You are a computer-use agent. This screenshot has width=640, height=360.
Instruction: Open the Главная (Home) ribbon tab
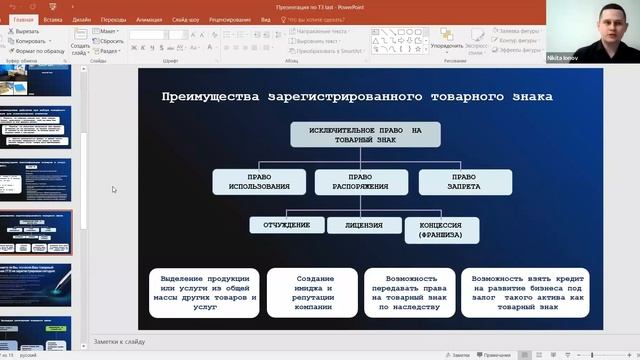click(x=23, y=20)
